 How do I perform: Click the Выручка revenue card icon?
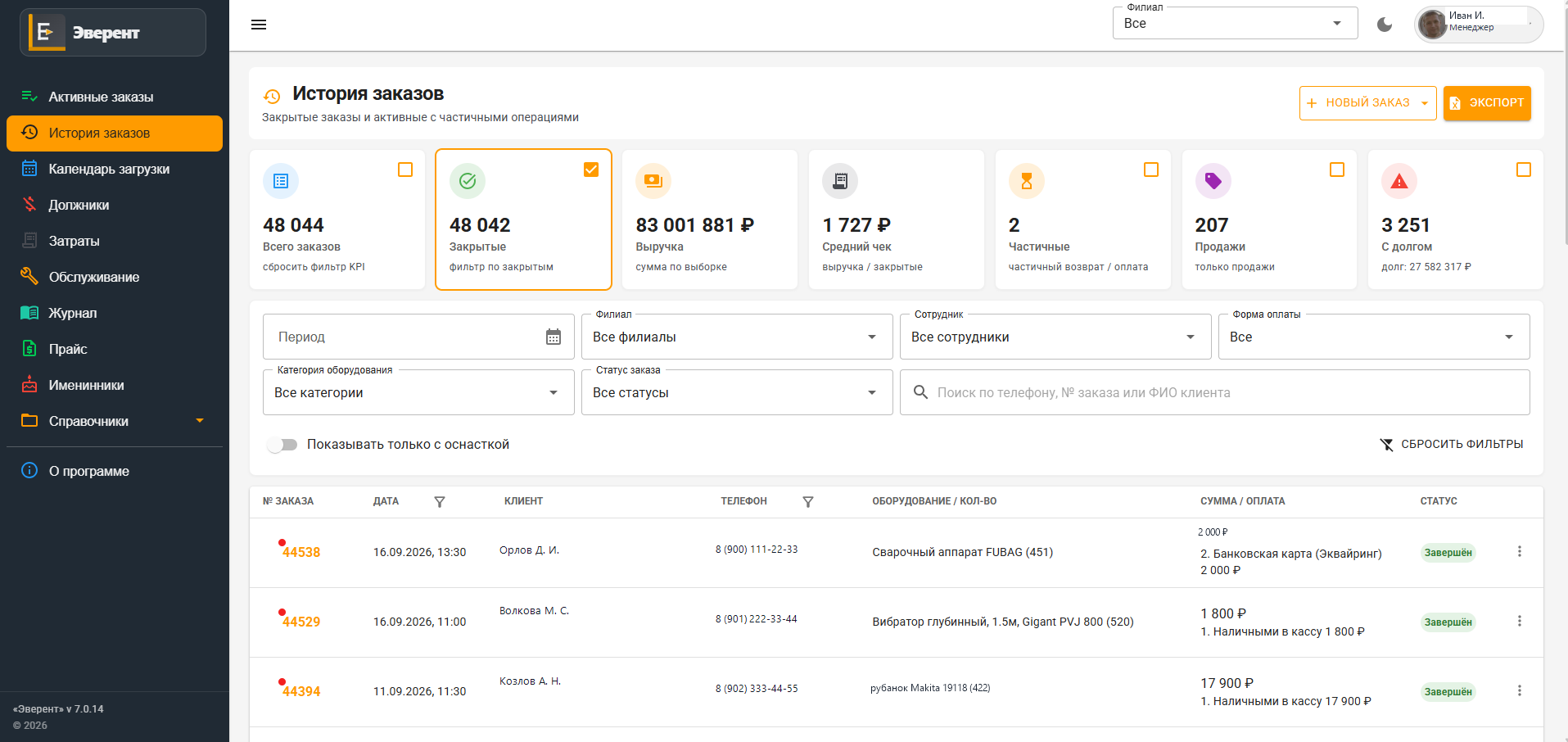tap(653, 181)
